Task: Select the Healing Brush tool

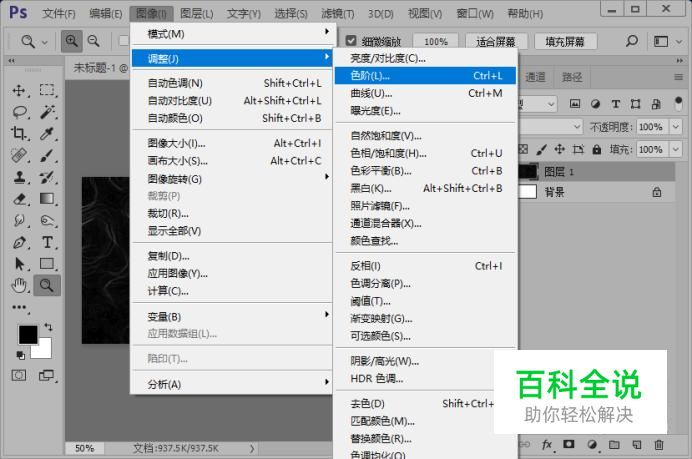Action: (x=19, y=155)
